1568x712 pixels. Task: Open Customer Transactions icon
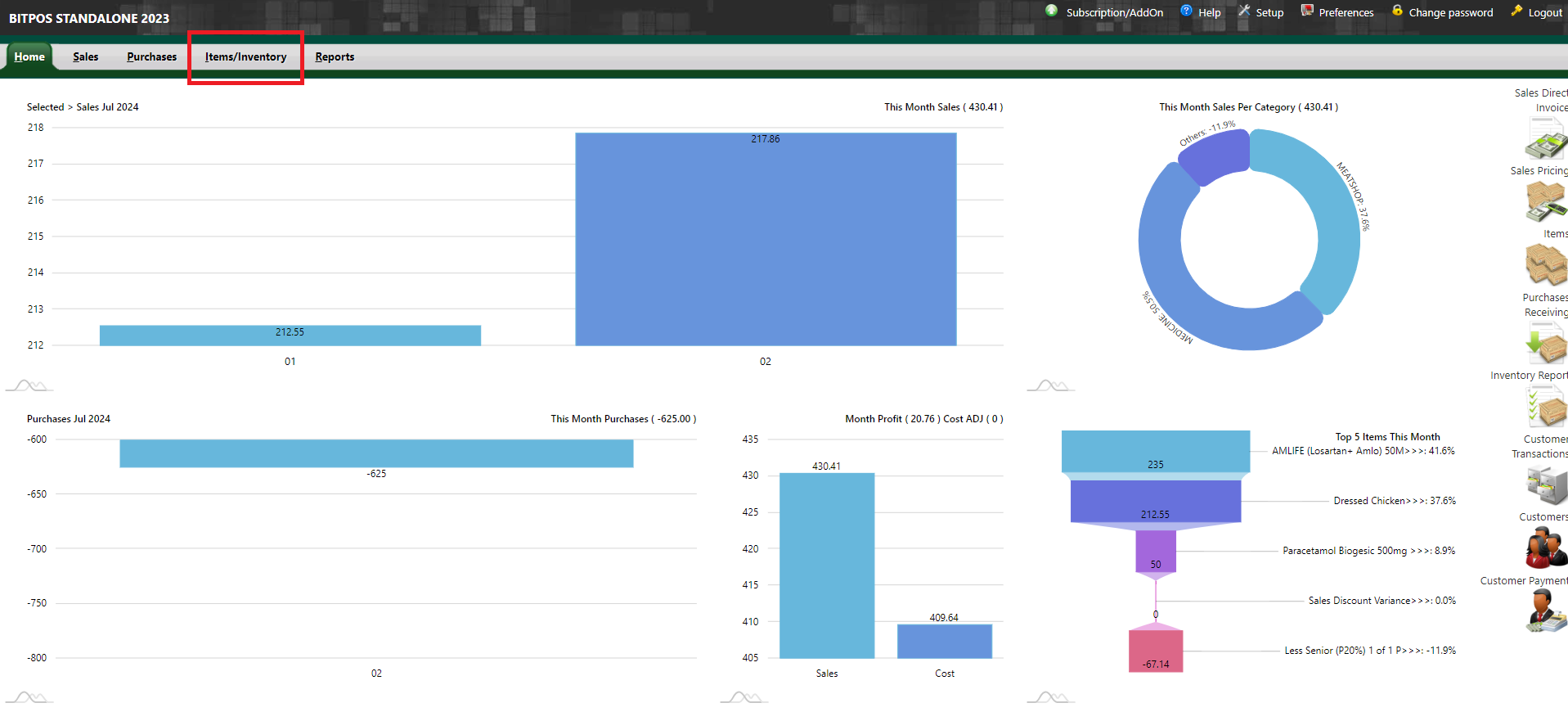click(x=1547, y=484)
